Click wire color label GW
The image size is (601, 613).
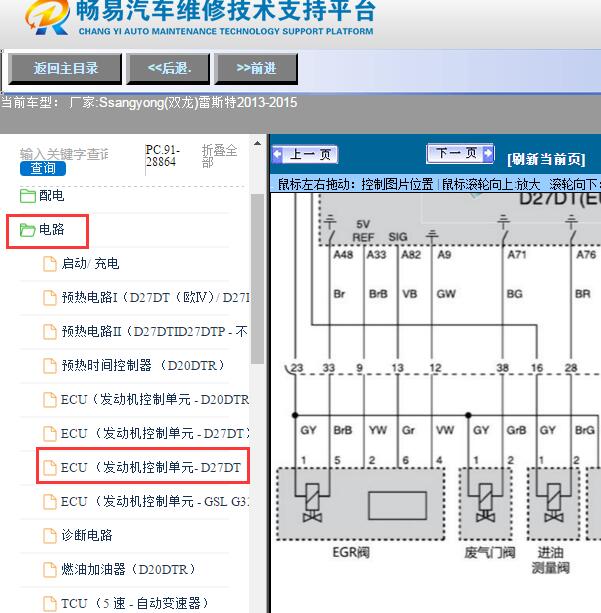click(446, 294)
